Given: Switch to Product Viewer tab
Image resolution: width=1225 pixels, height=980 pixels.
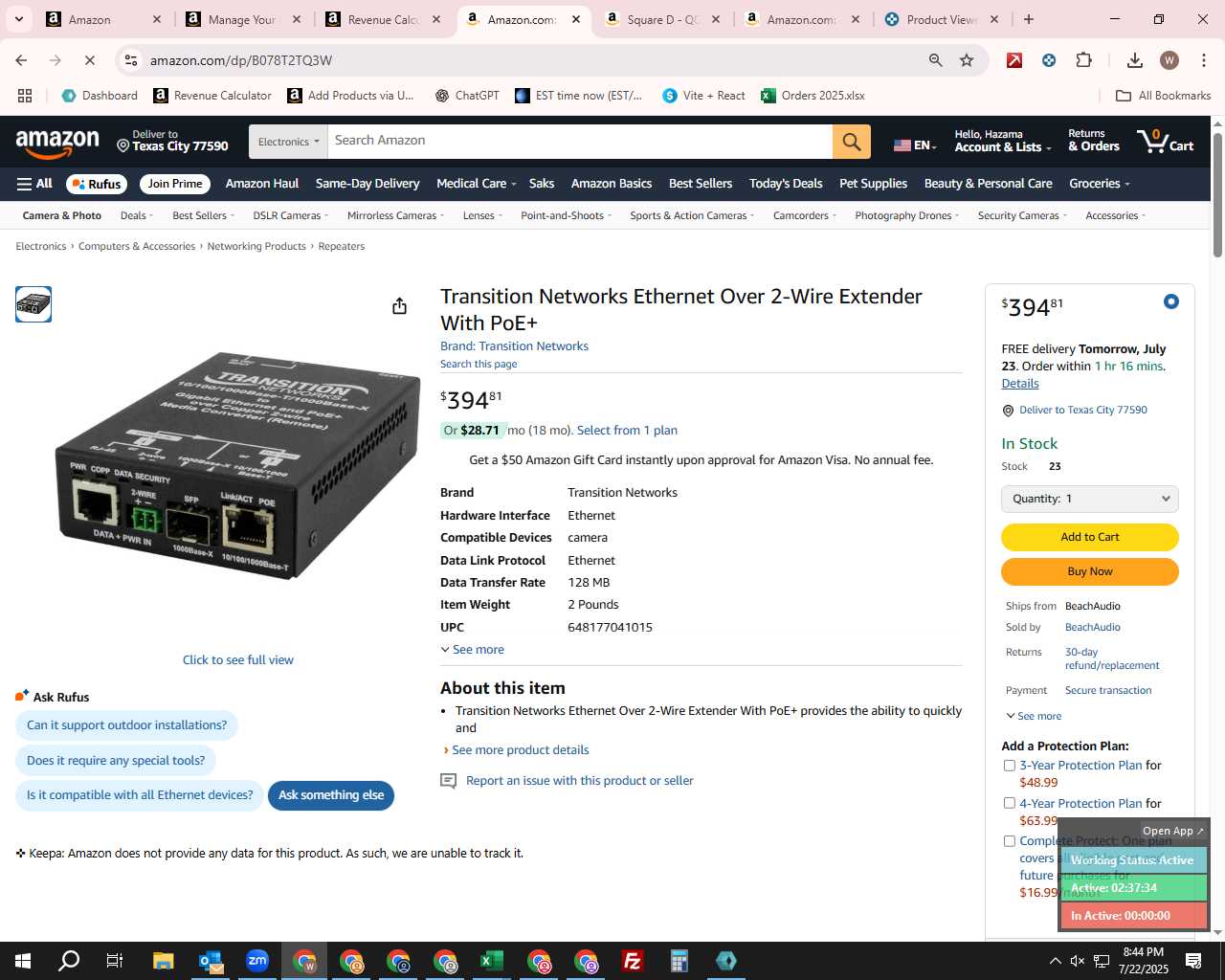Looking at the screenshot, I should click(x=942, y=19).
